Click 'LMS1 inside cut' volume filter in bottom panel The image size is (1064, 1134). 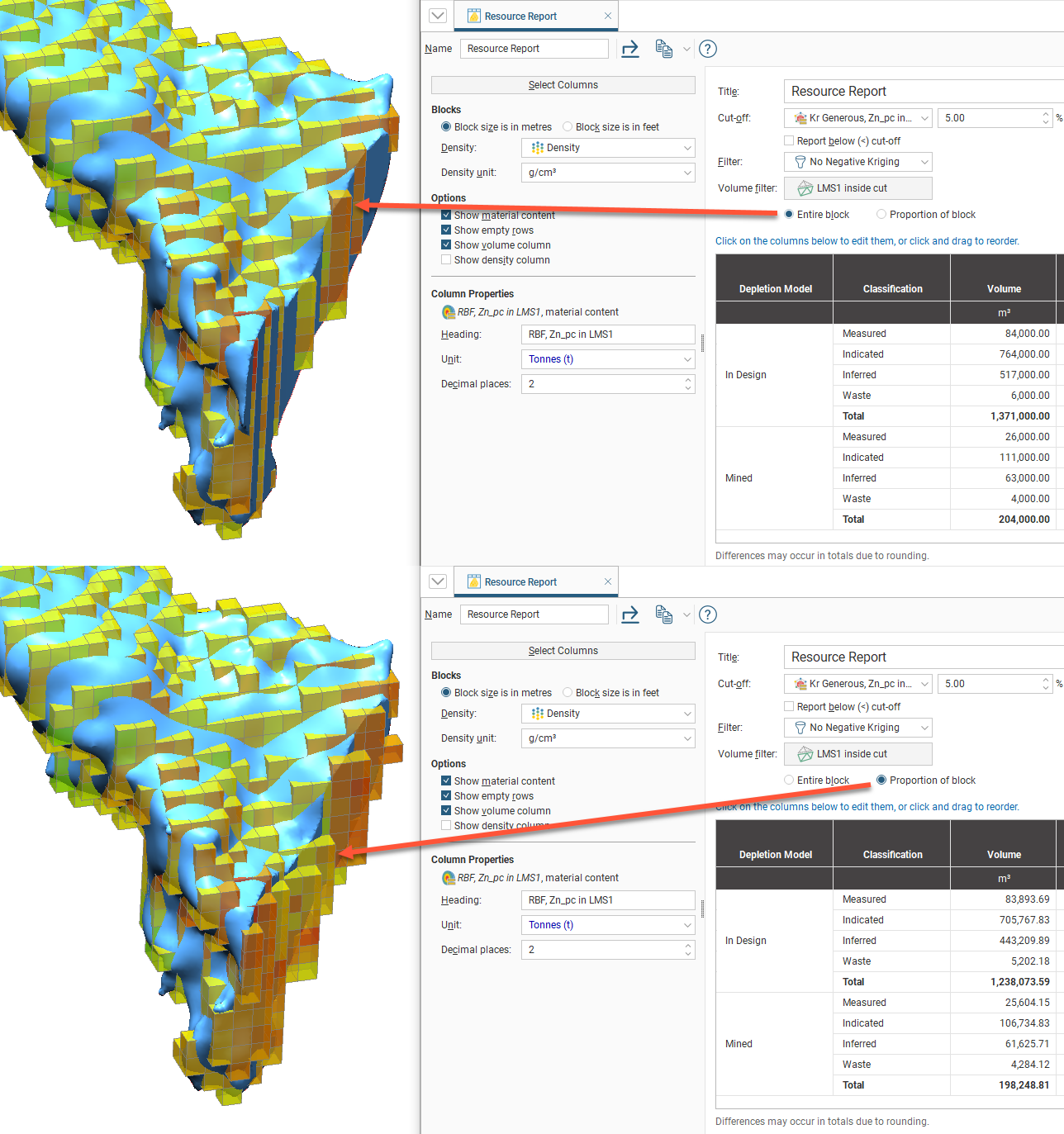tap(857, 754)
